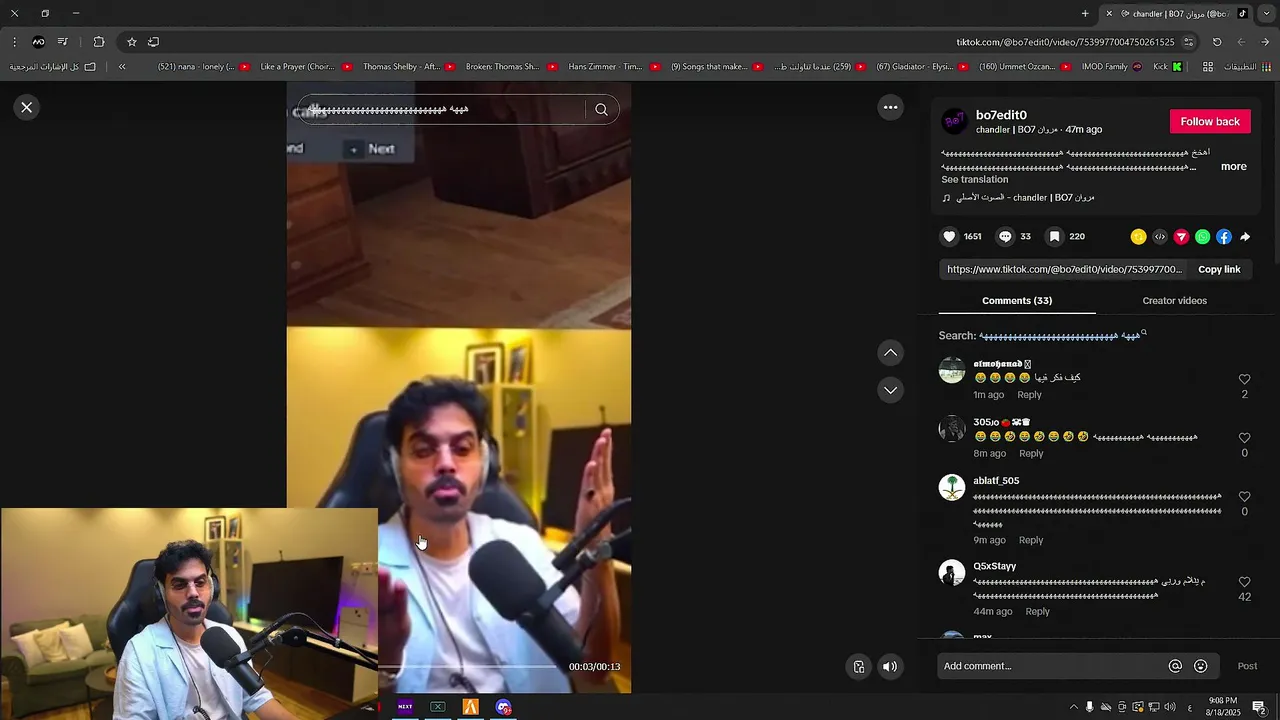Expand bookmarks overflow chevron

(122, 67)
